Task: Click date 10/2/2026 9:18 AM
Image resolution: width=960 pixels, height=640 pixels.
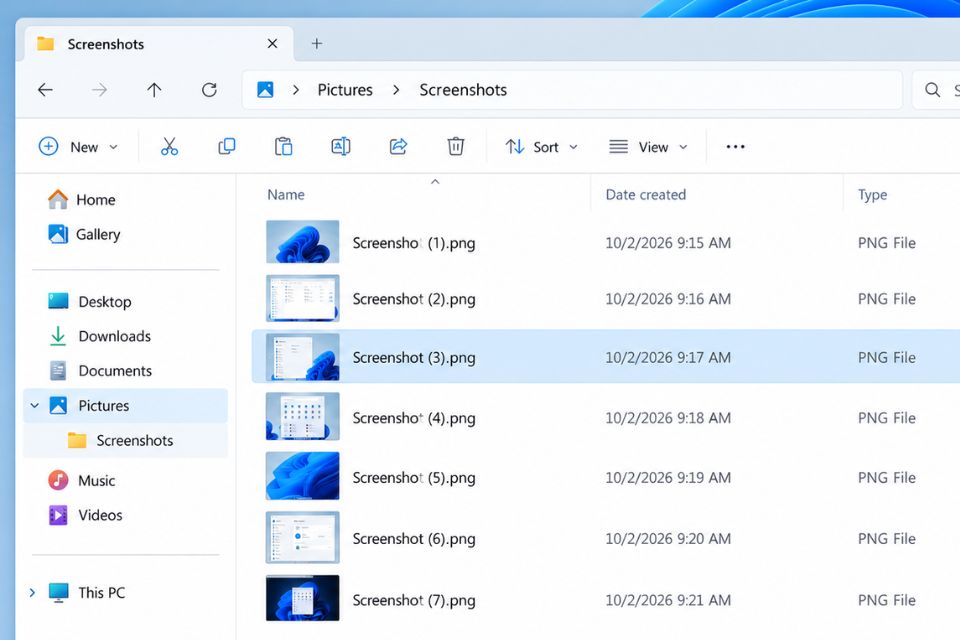Action: coord(668,418)
